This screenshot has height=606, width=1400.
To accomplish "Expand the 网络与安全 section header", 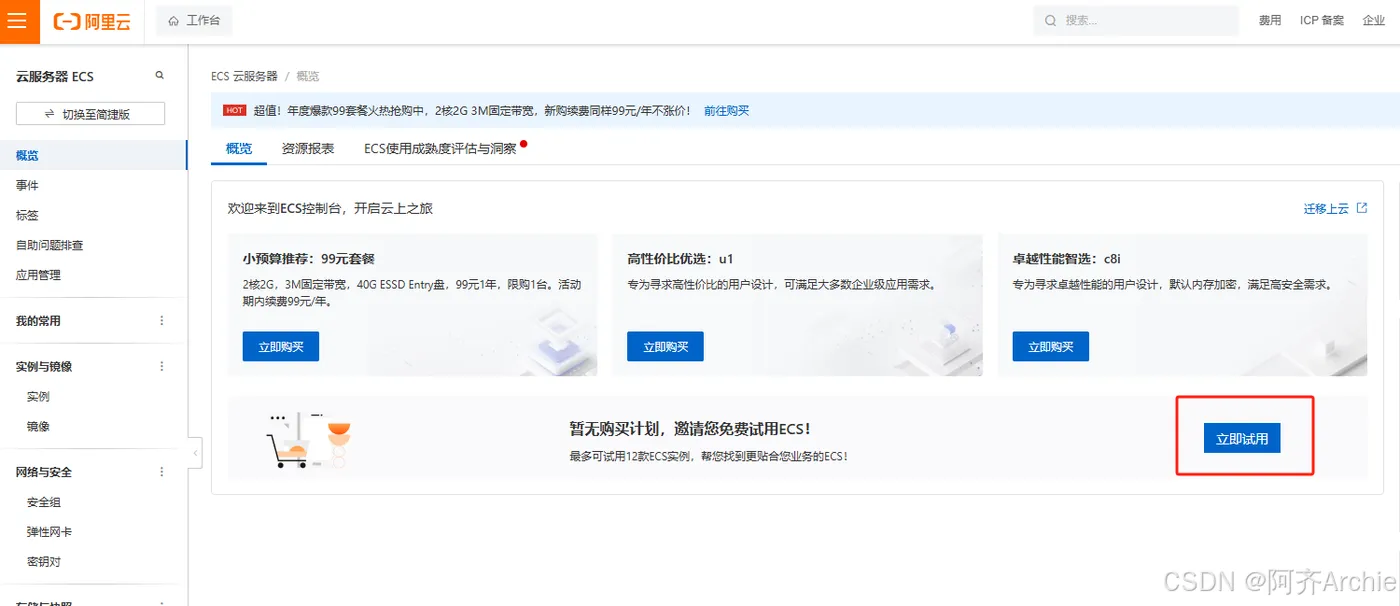I will pyautogui.click(x=44, y=472).
